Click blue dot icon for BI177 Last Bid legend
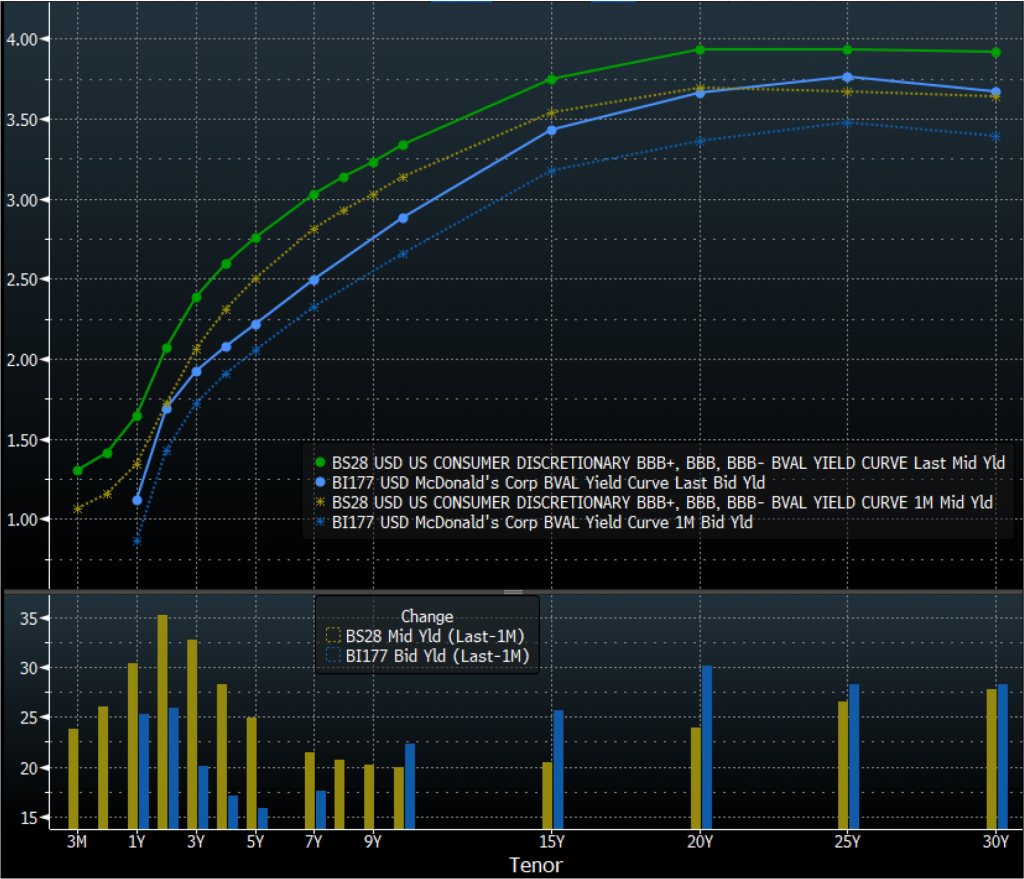 point(320,482)
